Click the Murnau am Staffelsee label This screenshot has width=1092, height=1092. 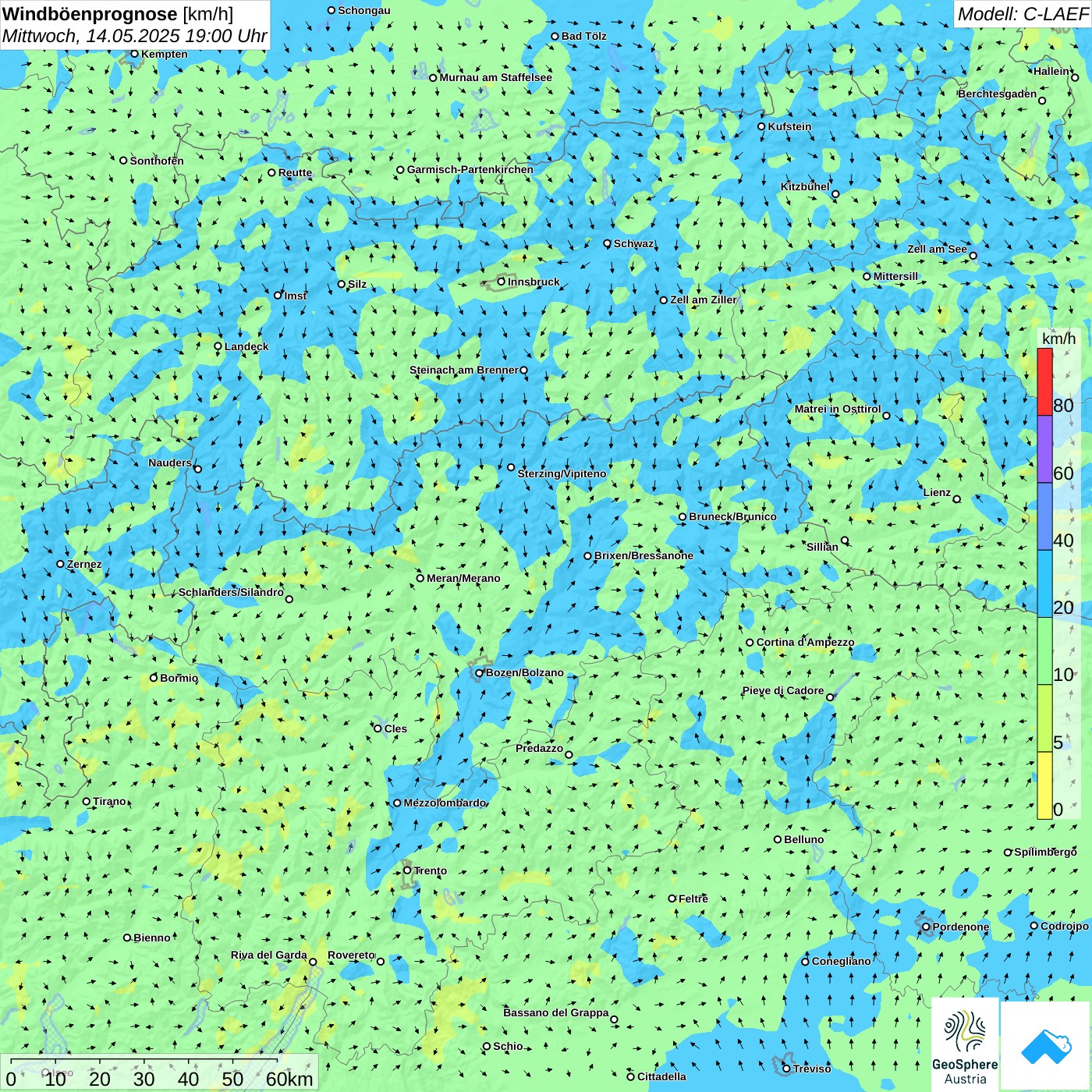pos(495,77)
